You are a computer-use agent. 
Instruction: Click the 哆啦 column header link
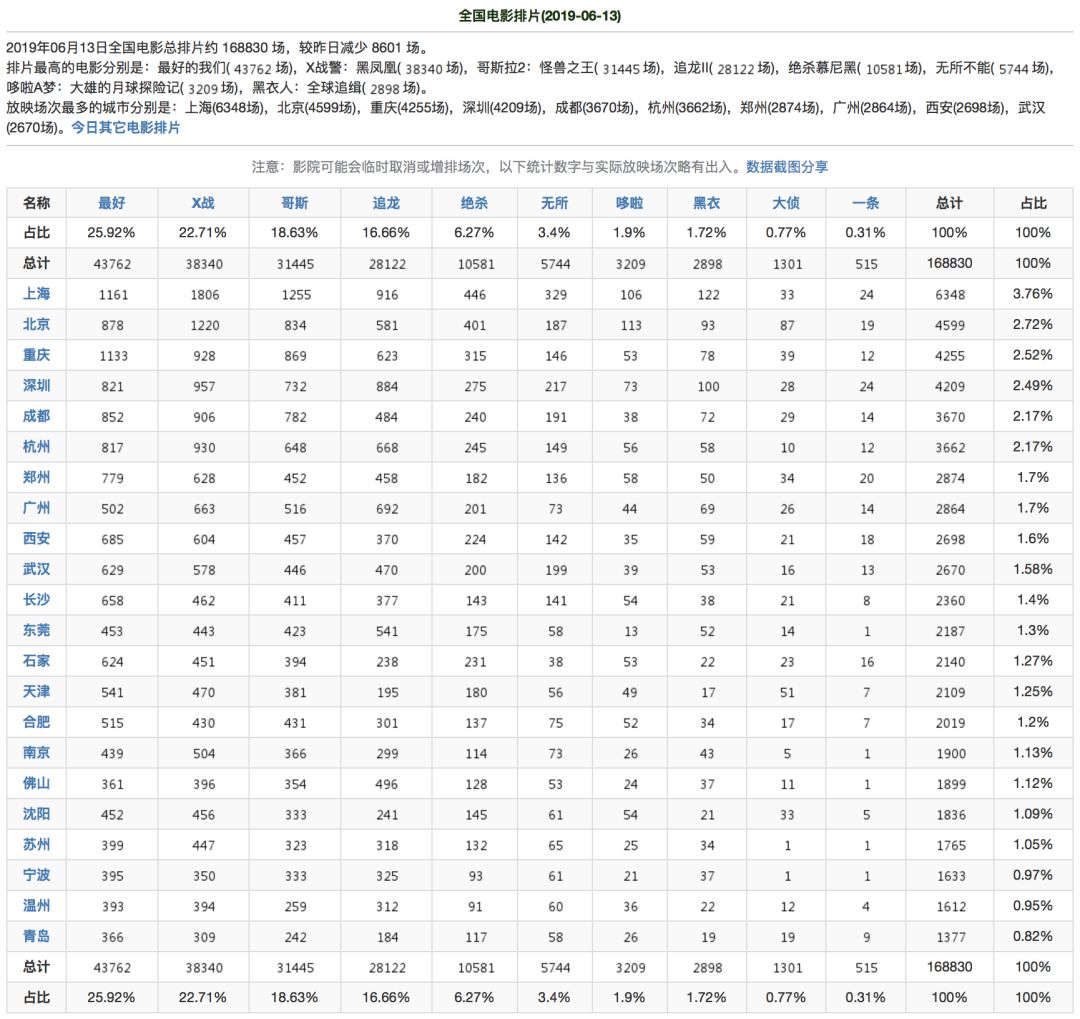pos(630,203)
